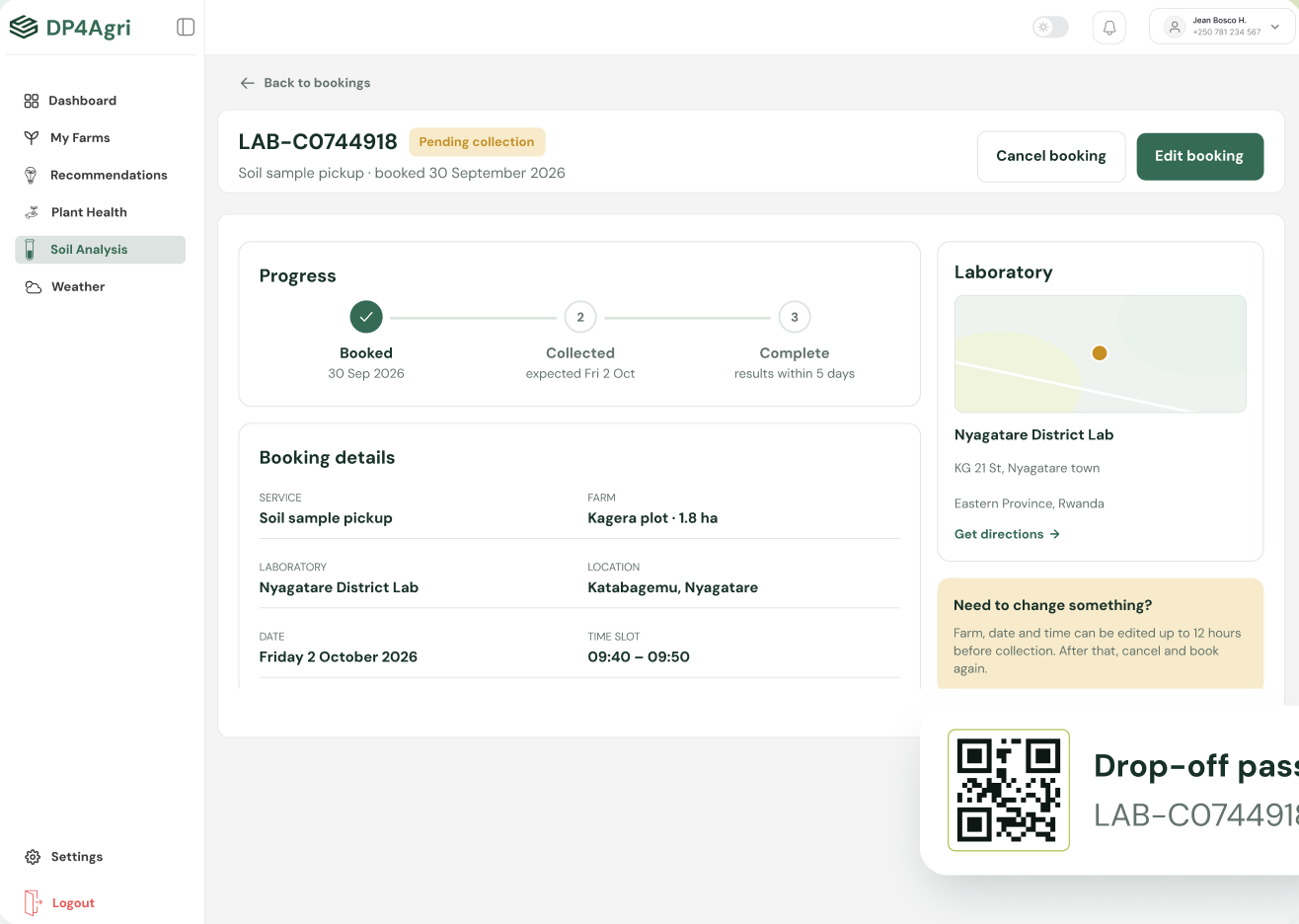Click the 'Drop-off pass' heading
Viewport: 1299px width, 924px height.
[1196, 766]
